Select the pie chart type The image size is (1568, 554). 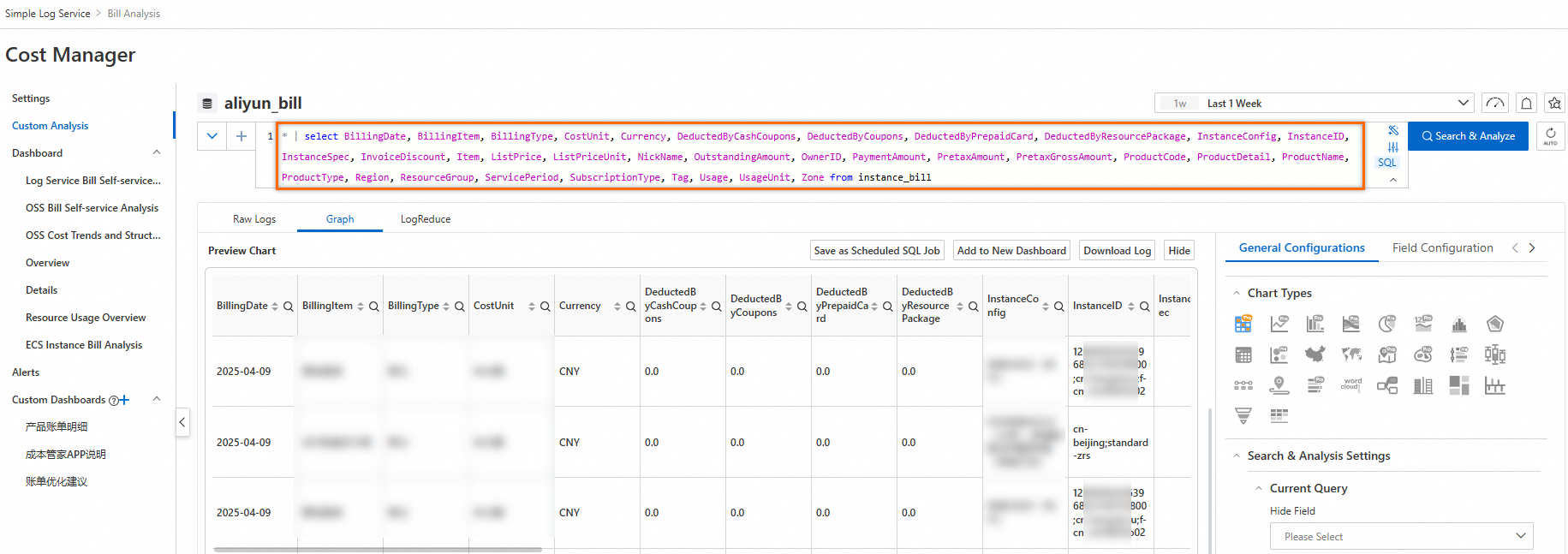pyautogui.click(x=1387, y=324)
